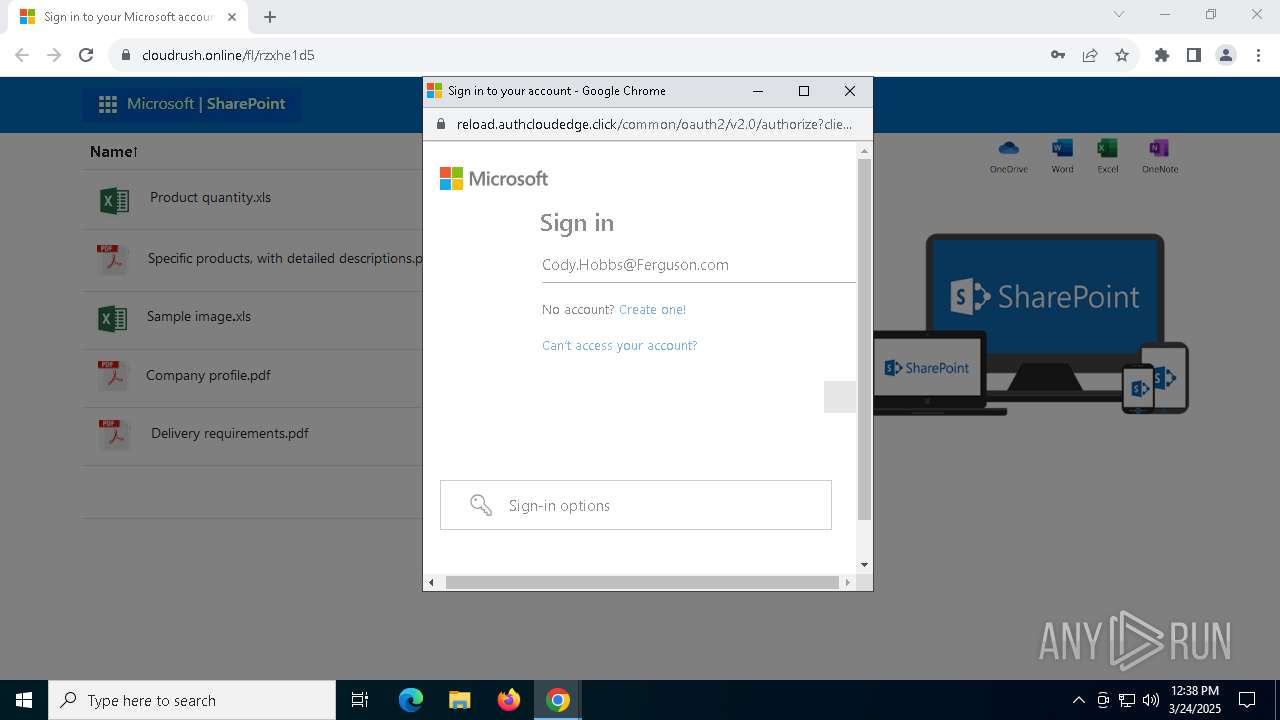The width and height of the screenshot is (1280, 720).
Task: Open the Microsoft app launcher grid icon
Action: tap(108, 104)
